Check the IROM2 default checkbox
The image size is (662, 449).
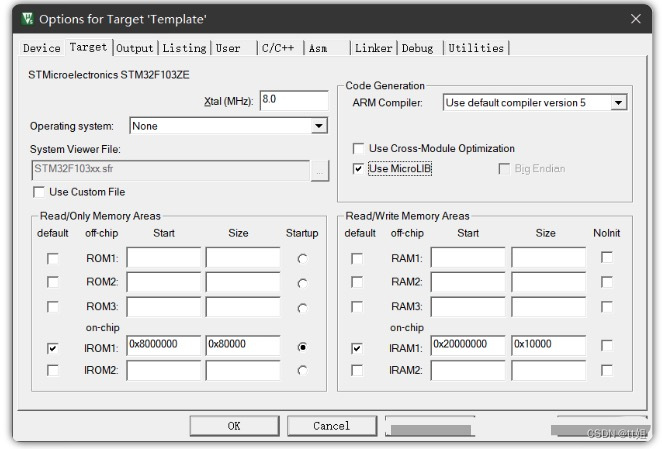pyautogui.click(x=53, y=370)
